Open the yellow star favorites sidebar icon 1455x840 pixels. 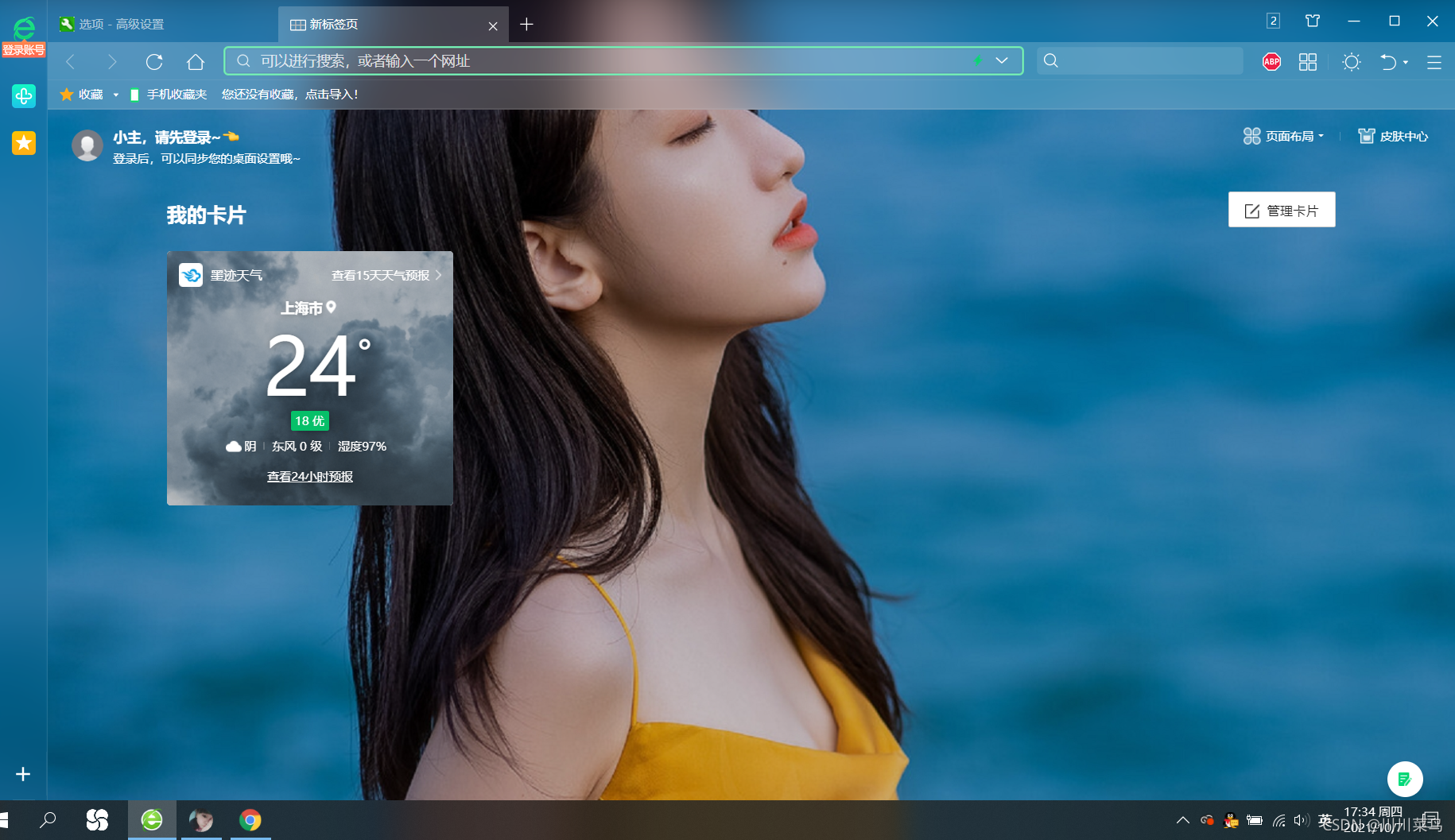(24, 143)
